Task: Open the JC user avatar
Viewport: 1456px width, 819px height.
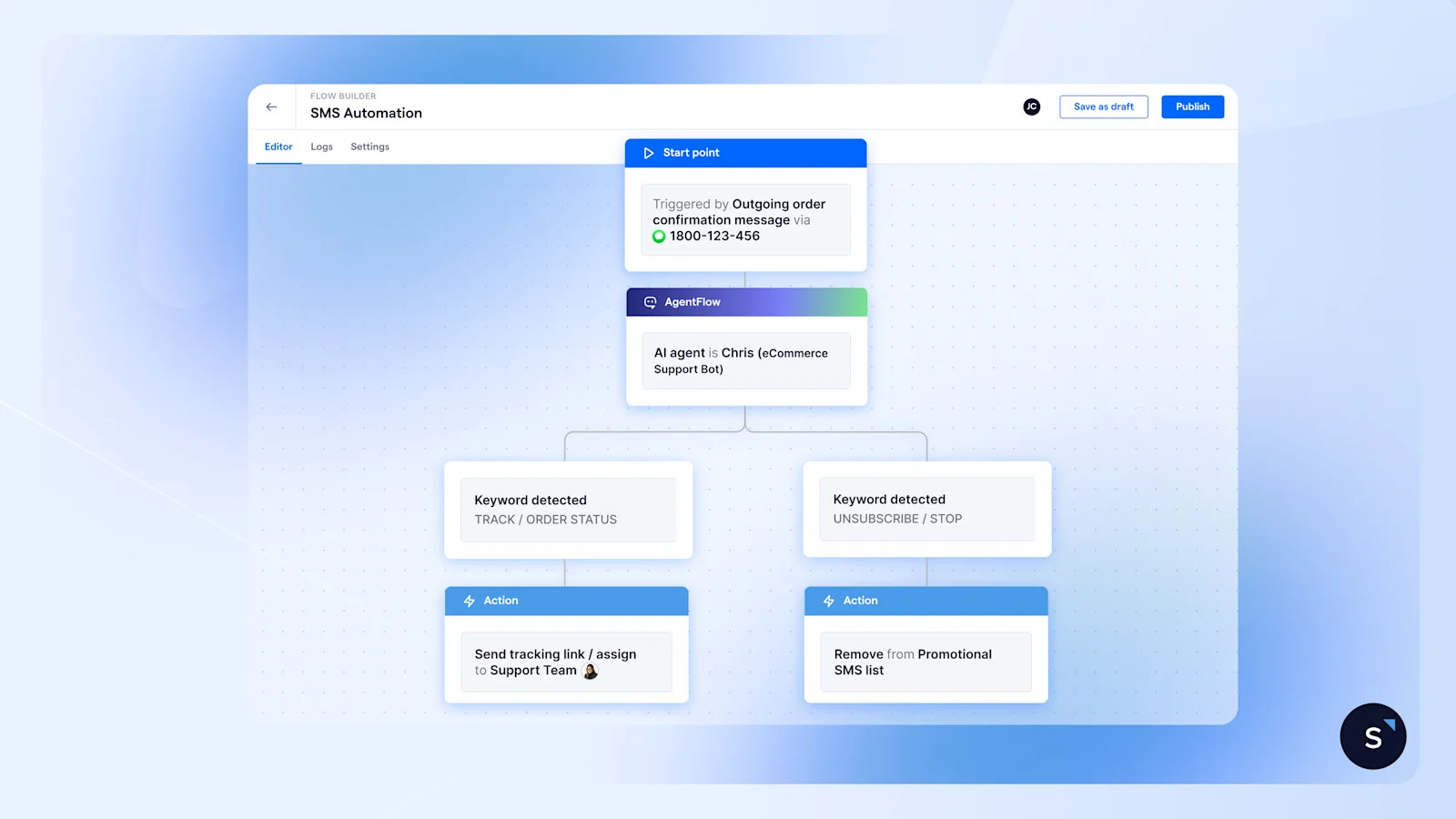Action: point(1031,106)
